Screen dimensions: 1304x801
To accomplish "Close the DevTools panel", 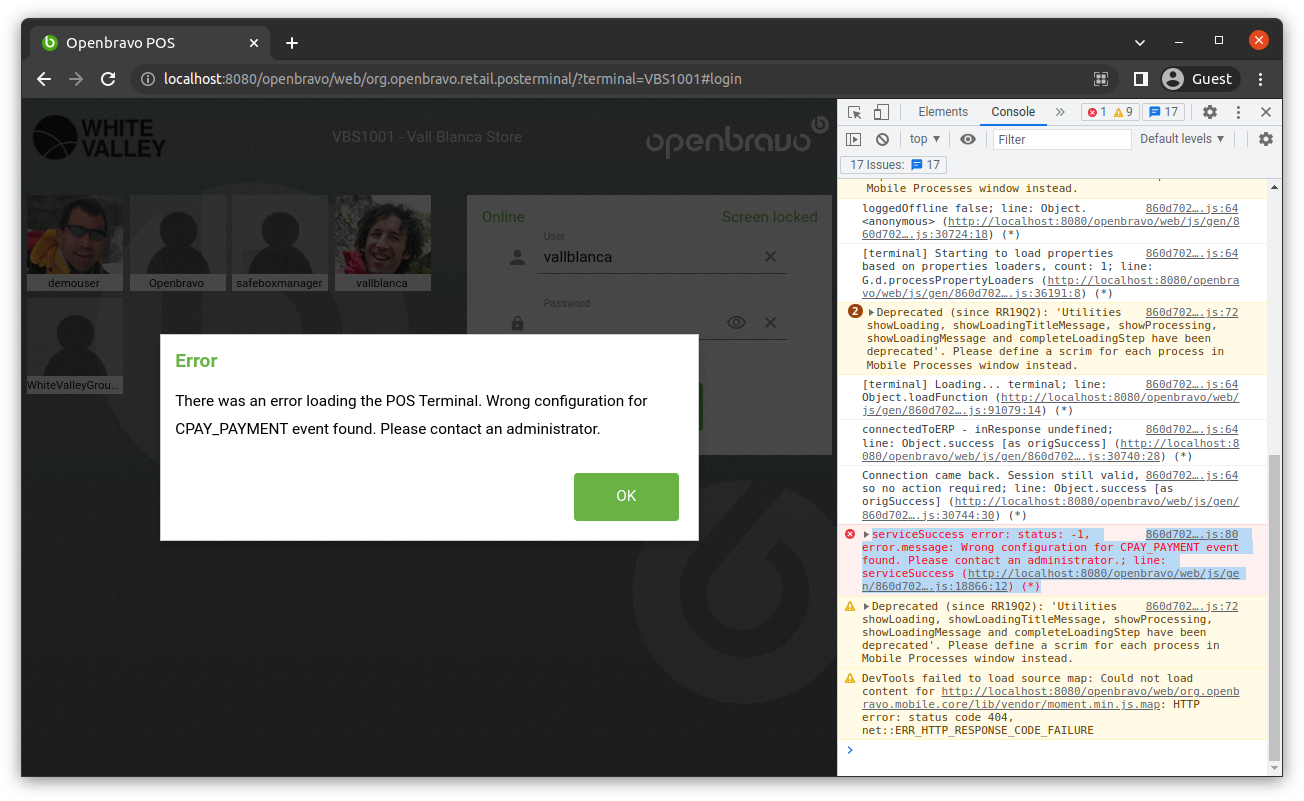I will click(x=1266, y=112).
